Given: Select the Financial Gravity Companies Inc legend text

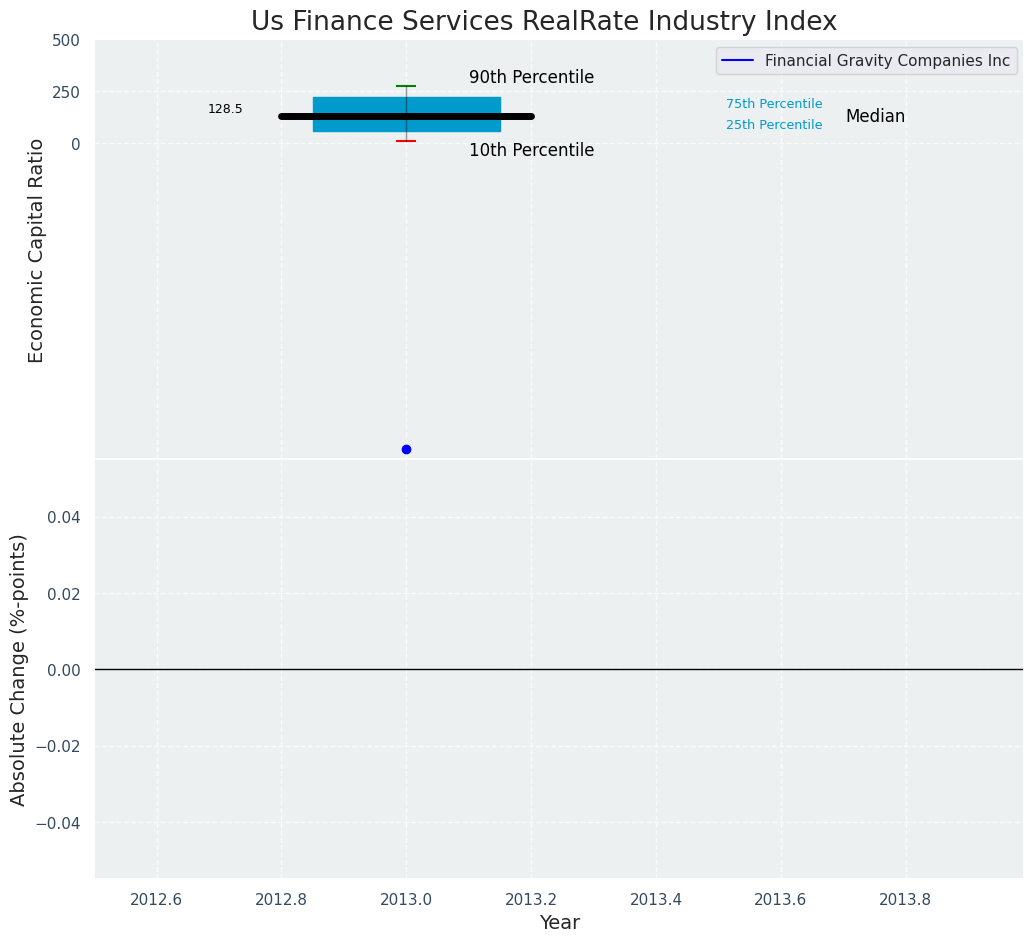Looking at the screenshot, I should coord(887,61).
